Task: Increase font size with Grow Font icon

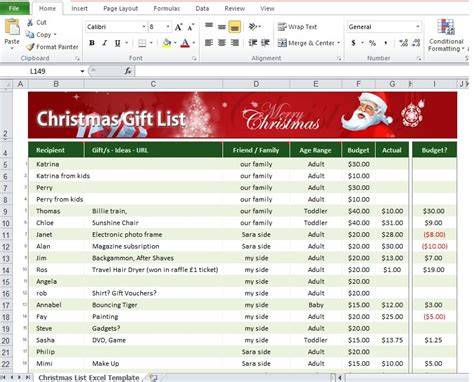Action: (178, 27)
